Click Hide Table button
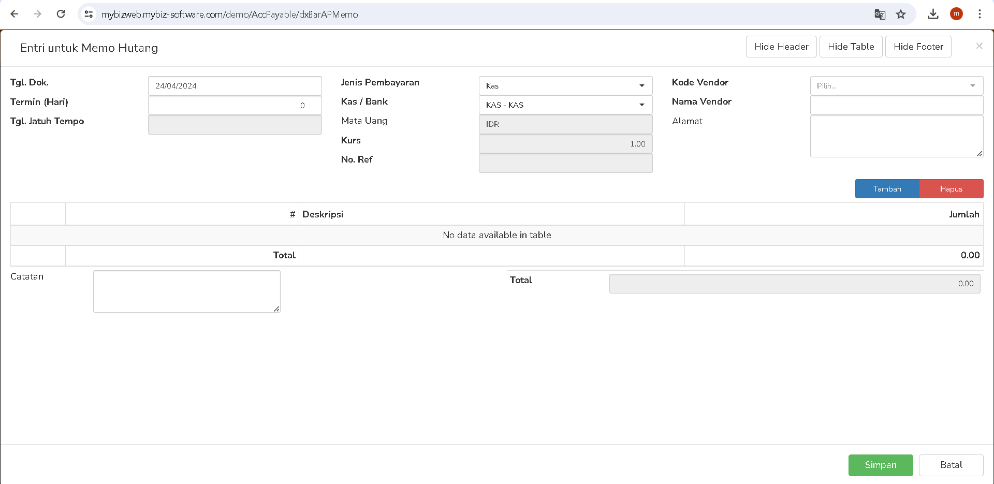The height and width of the screenshot is (484, 994). 851,46
